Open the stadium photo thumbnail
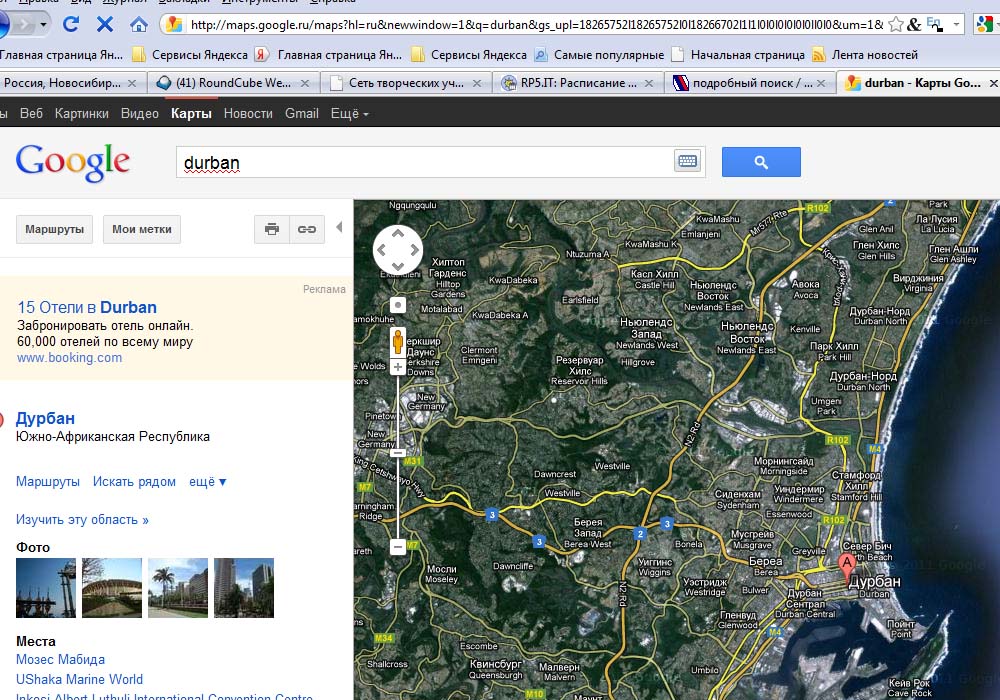This screenshot has height=700, width=1000. 112,588
